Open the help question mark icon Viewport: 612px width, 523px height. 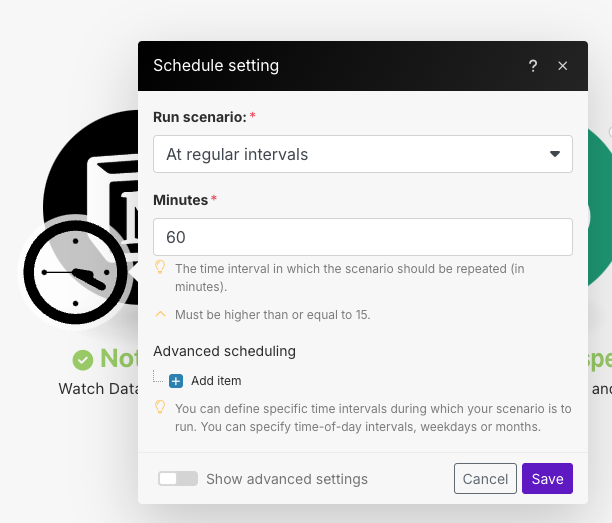533,66
